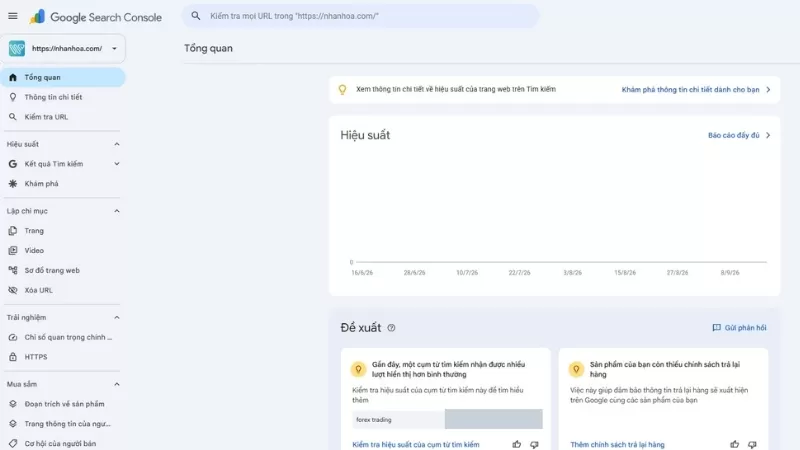Expand the Kết quả Tìm kiếm chevron
The height and width of the screenshot is (450, 800).
coord(116,164)
